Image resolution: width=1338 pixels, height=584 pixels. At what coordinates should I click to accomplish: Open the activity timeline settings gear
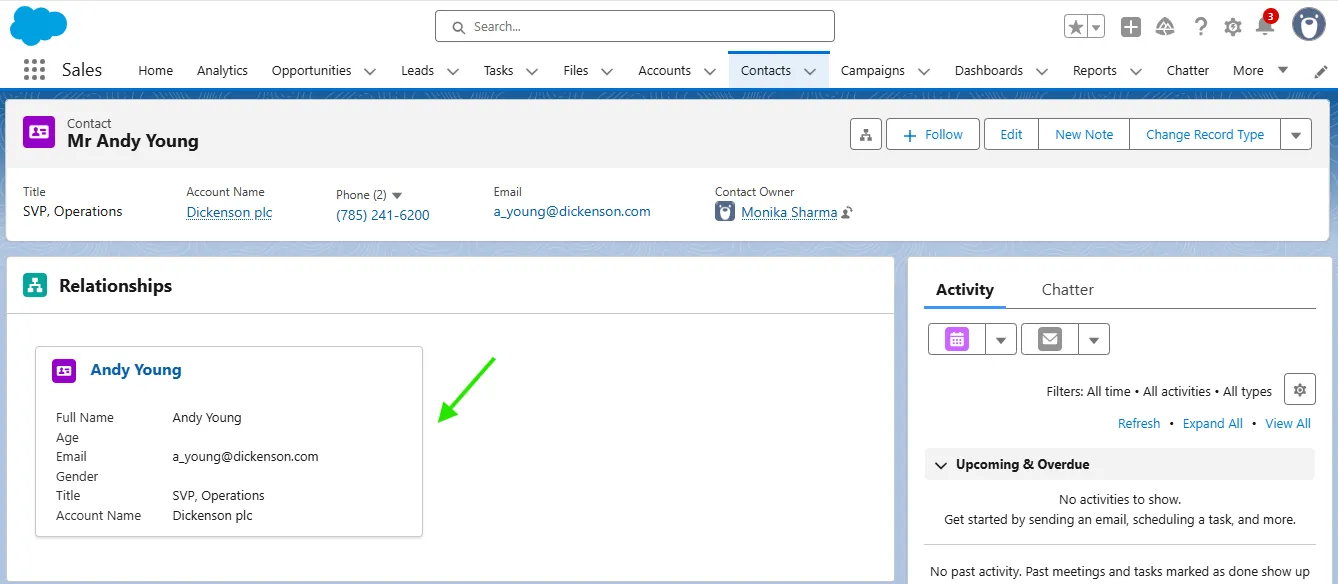click(x=1299, y=389)
